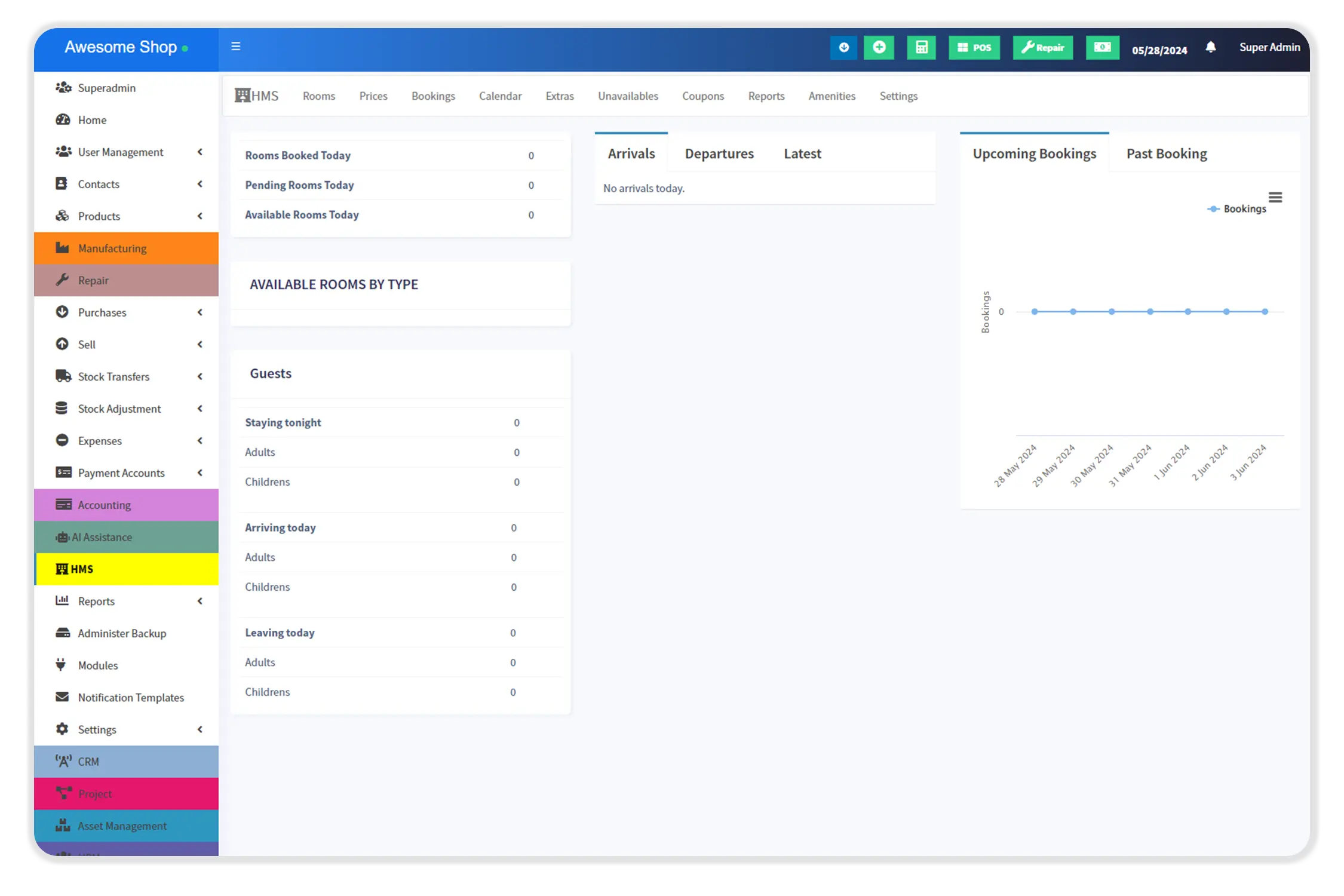Open Project module
The height and width of the screenshot is (896, 1344).
(x=126, y=794)
